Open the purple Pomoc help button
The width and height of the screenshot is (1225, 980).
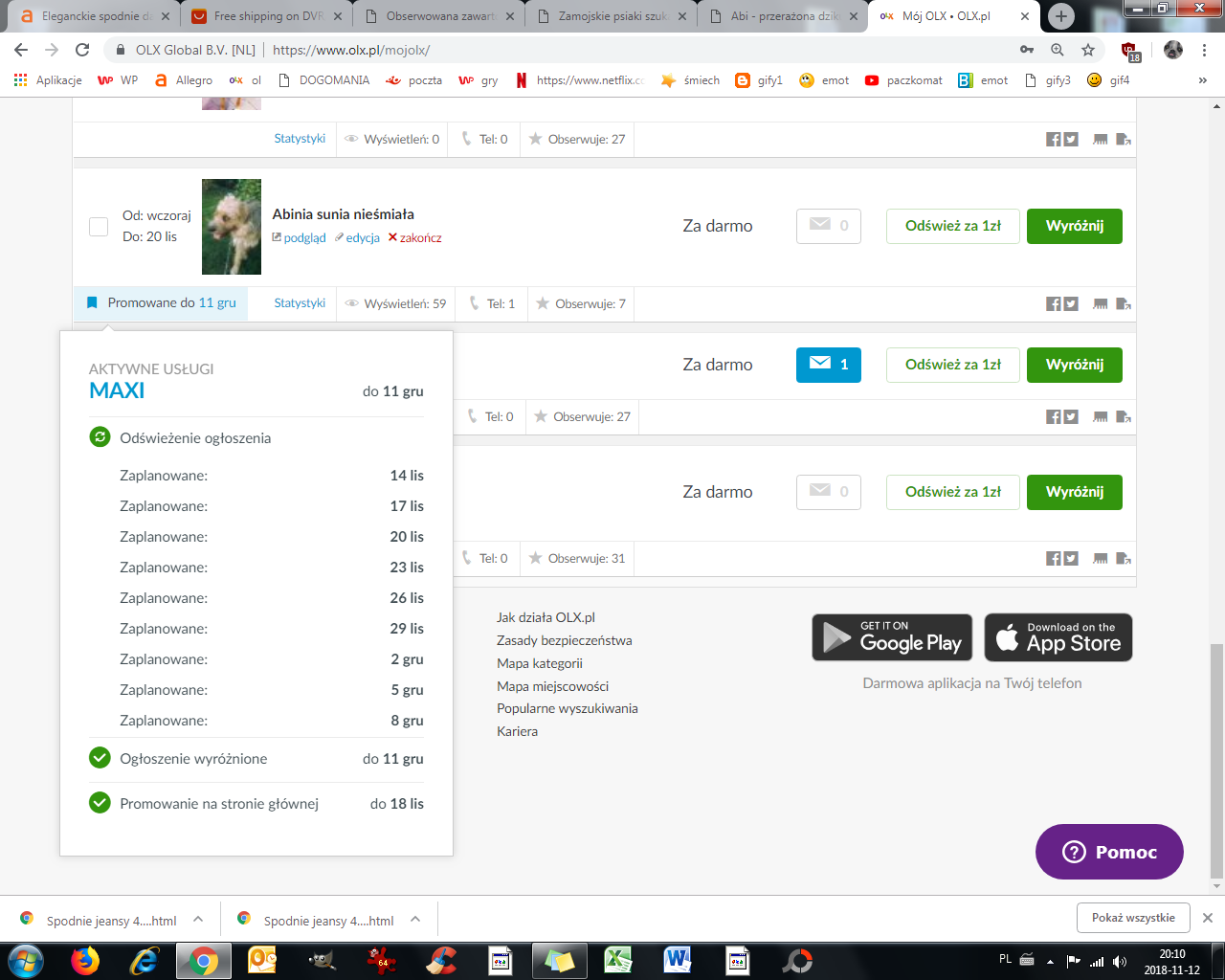coord(1109,852)
